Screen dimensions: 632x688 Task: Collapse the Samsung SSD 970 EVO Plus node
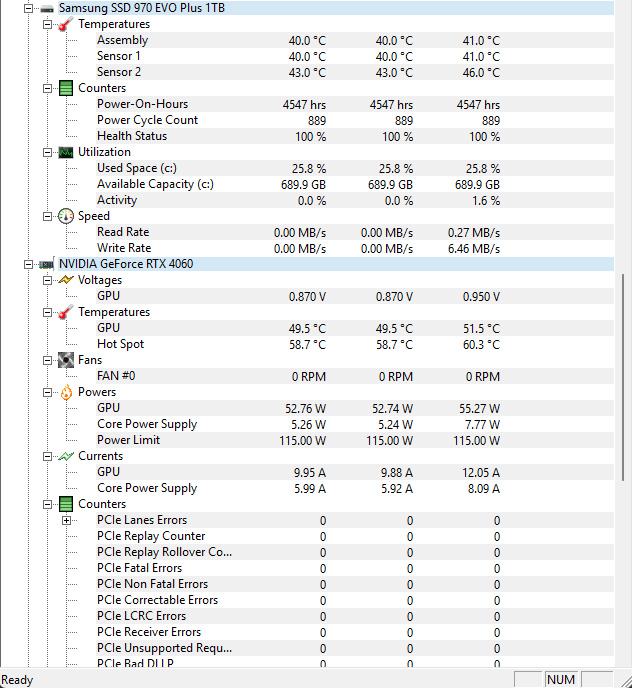pos(28,8)
